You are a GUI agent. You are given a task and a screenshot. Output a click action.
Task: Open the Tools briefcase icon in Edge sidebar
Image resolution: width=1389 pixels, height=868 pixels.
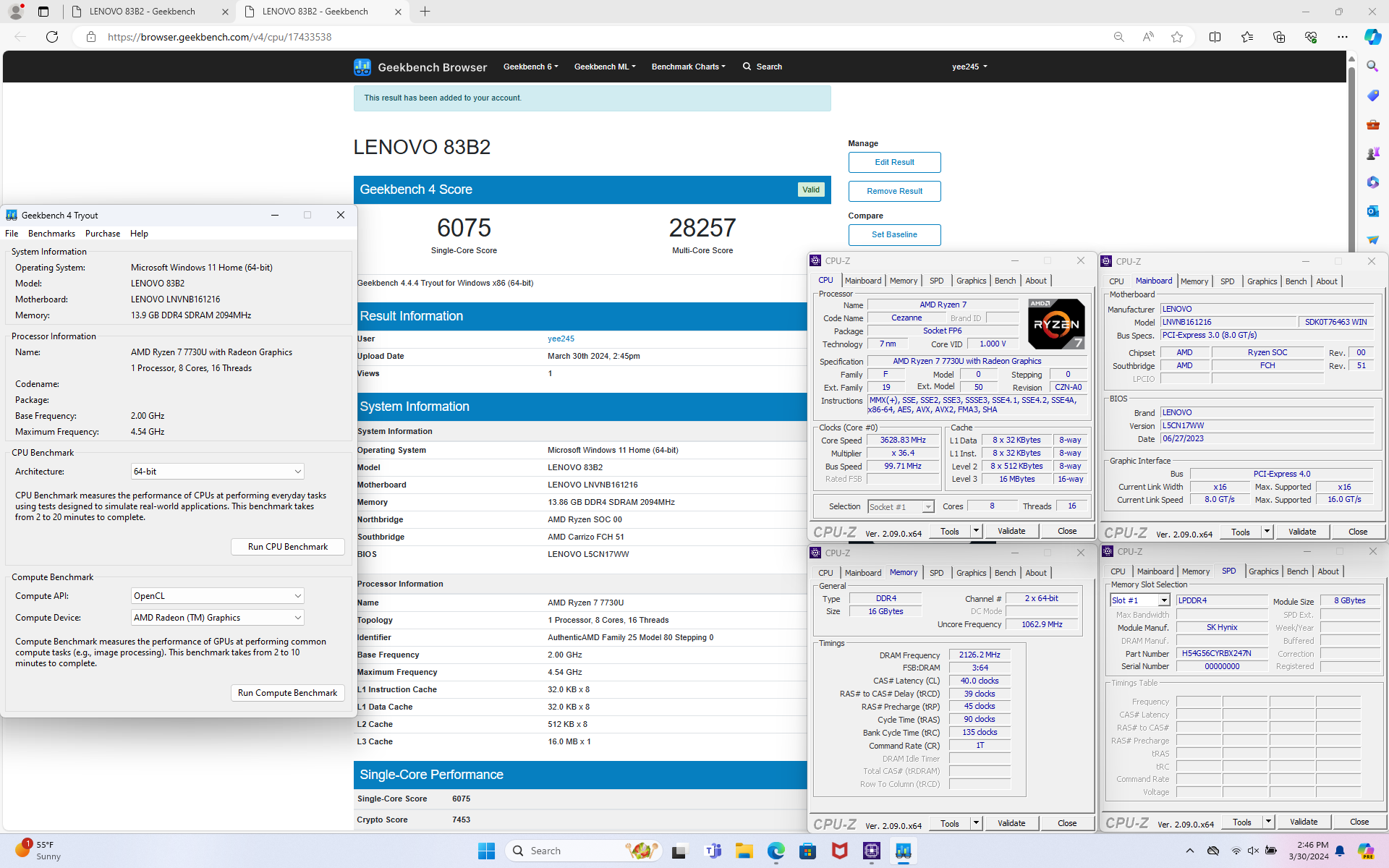[x=1372, y=124]
